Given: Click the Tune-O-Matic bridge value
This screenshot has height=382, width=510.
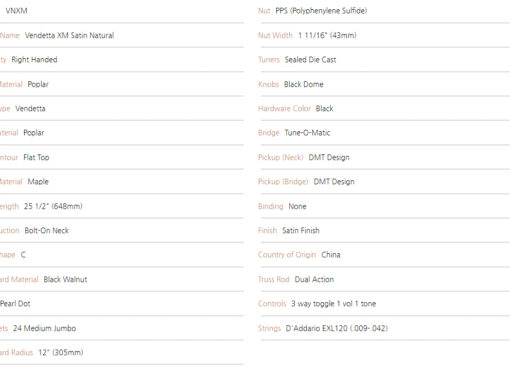Looking at the screenshot, I should coord(307,133).
